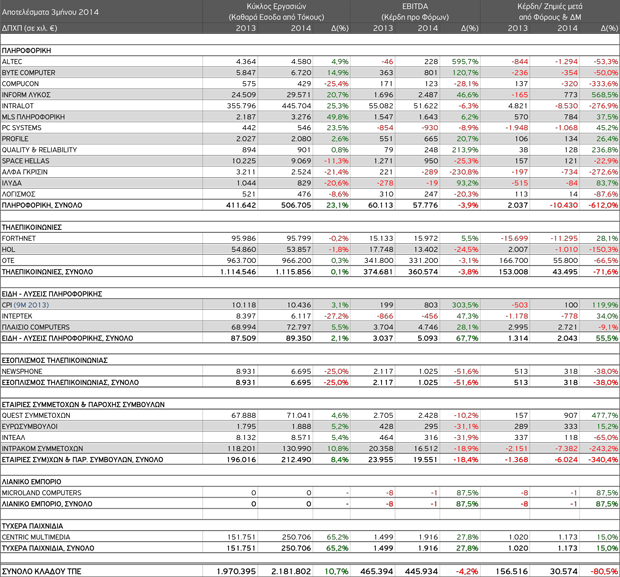Select sector total profit change -80,5%
Viewport: 620px width, 577px height.
[604, 571]
